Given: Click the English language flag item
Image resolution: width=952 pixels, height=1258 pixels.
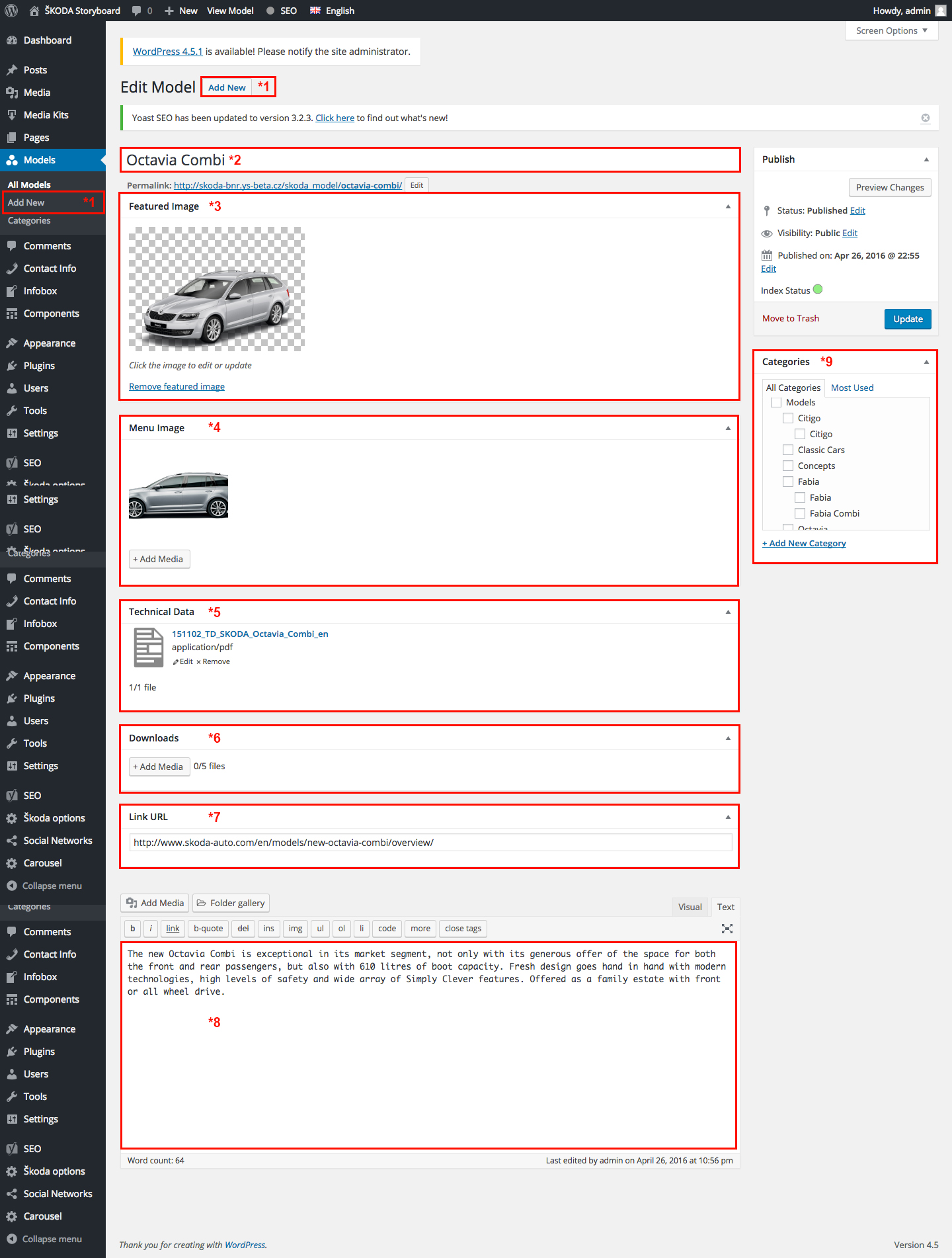Looking at the screenshot, I should (332, 11).
